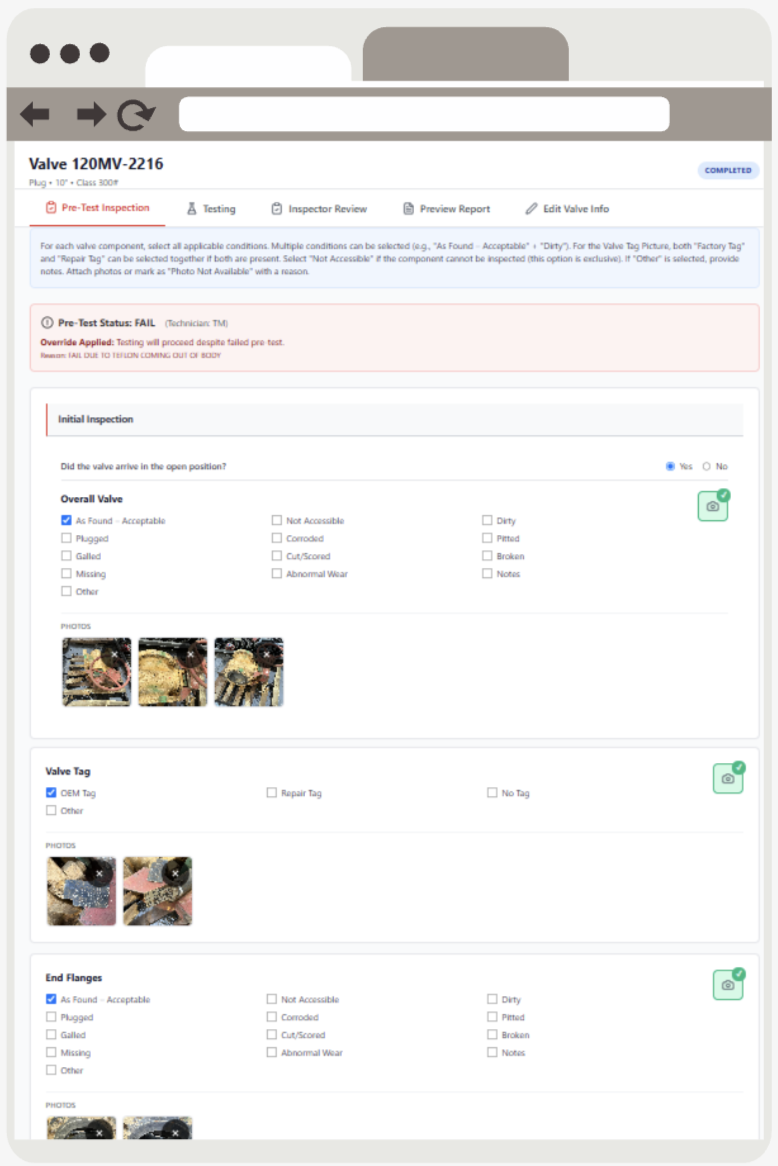Check the Repair Tag checkbox
778x1166 pixels.
tap(271, 793)
